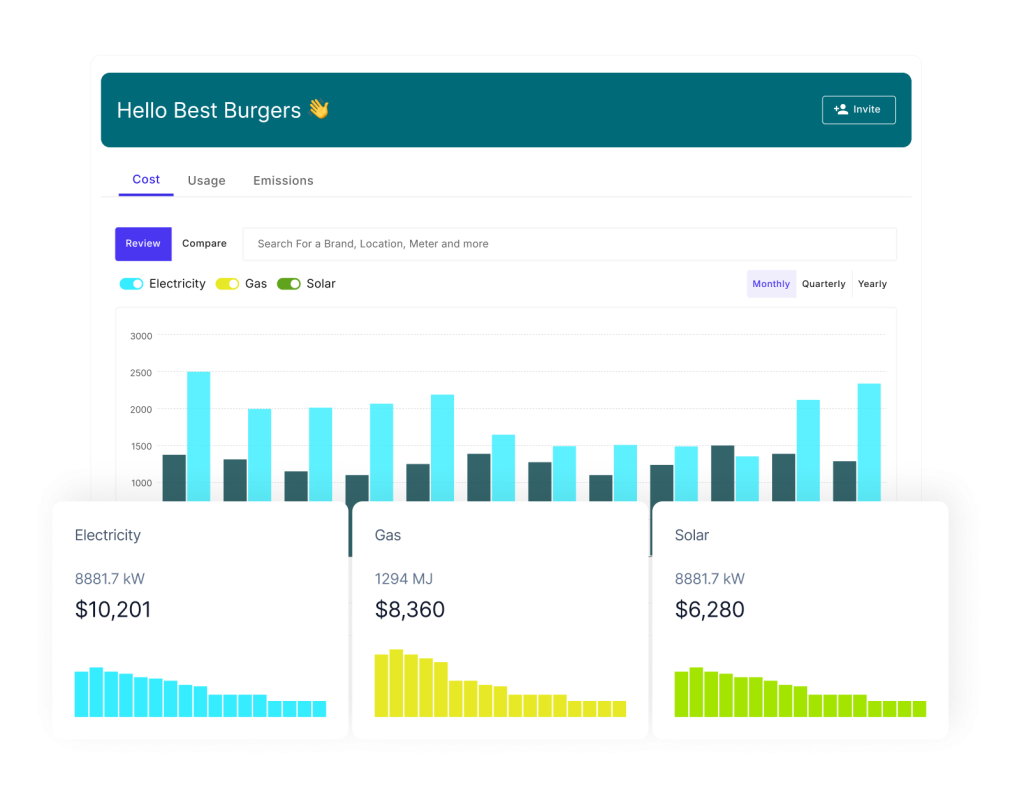The height and width of the screenshot is (796, 1024).
Task: Select the Monthly time range
Action: point(771,284)
